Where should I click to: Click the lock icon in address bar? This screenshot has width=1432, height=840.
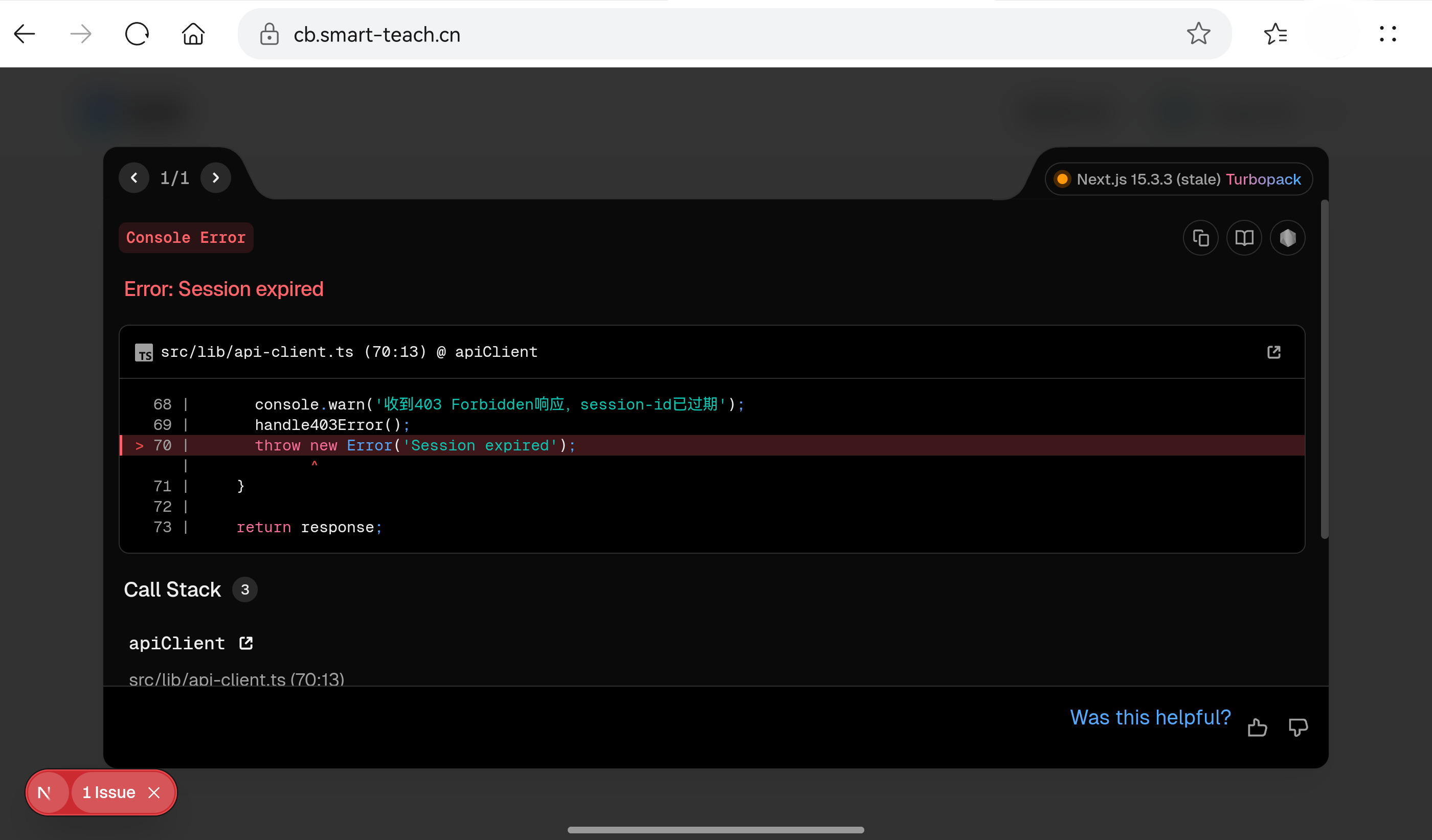click(x=269, y=34)
